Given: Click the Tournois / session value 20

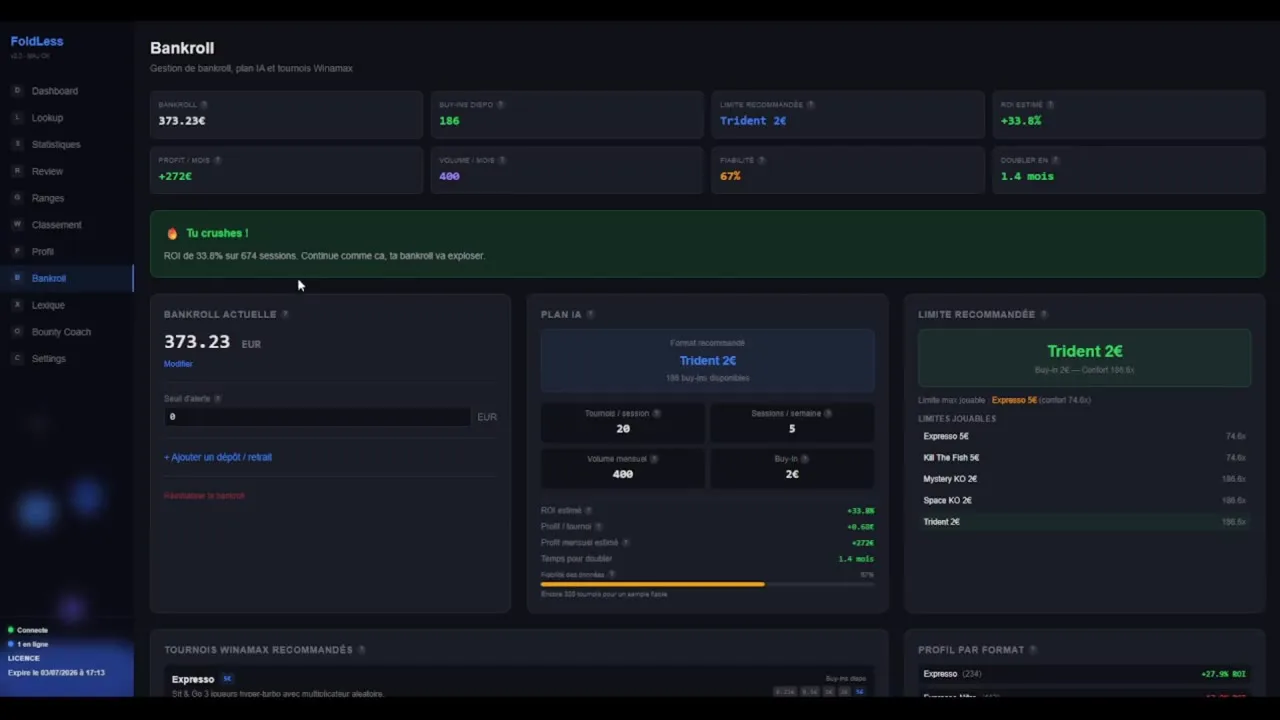Looking at the screenshot, I should (x=623, y=428).
